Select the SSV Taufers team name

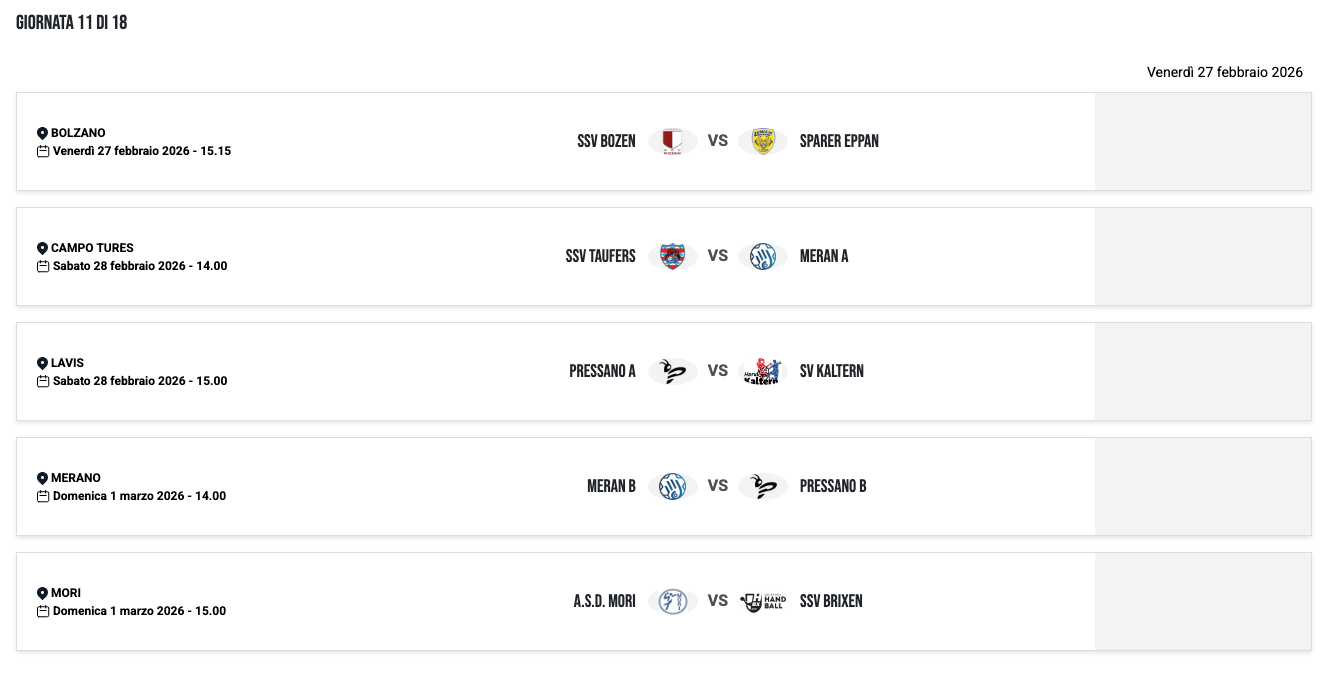coord(600,256)
